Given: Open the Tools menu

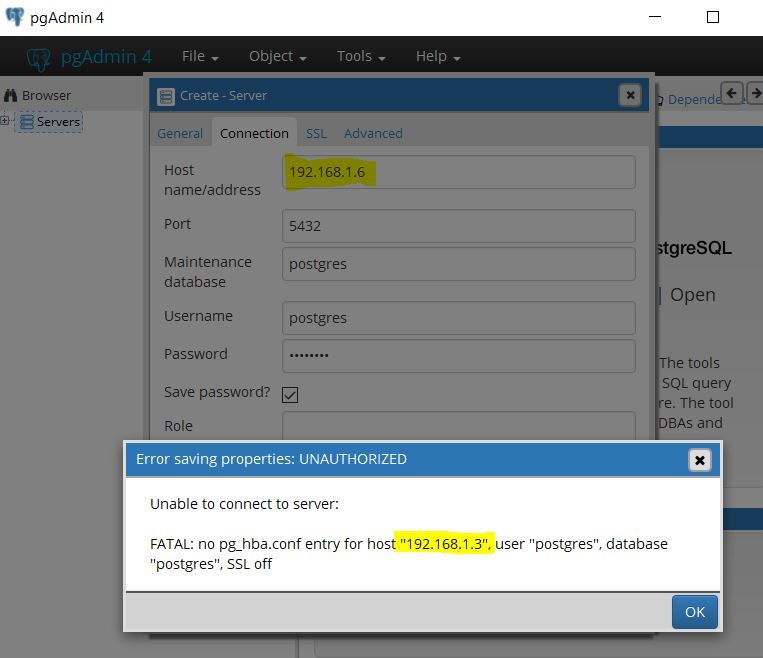Looking at the screenshot, I should (361, 56).
